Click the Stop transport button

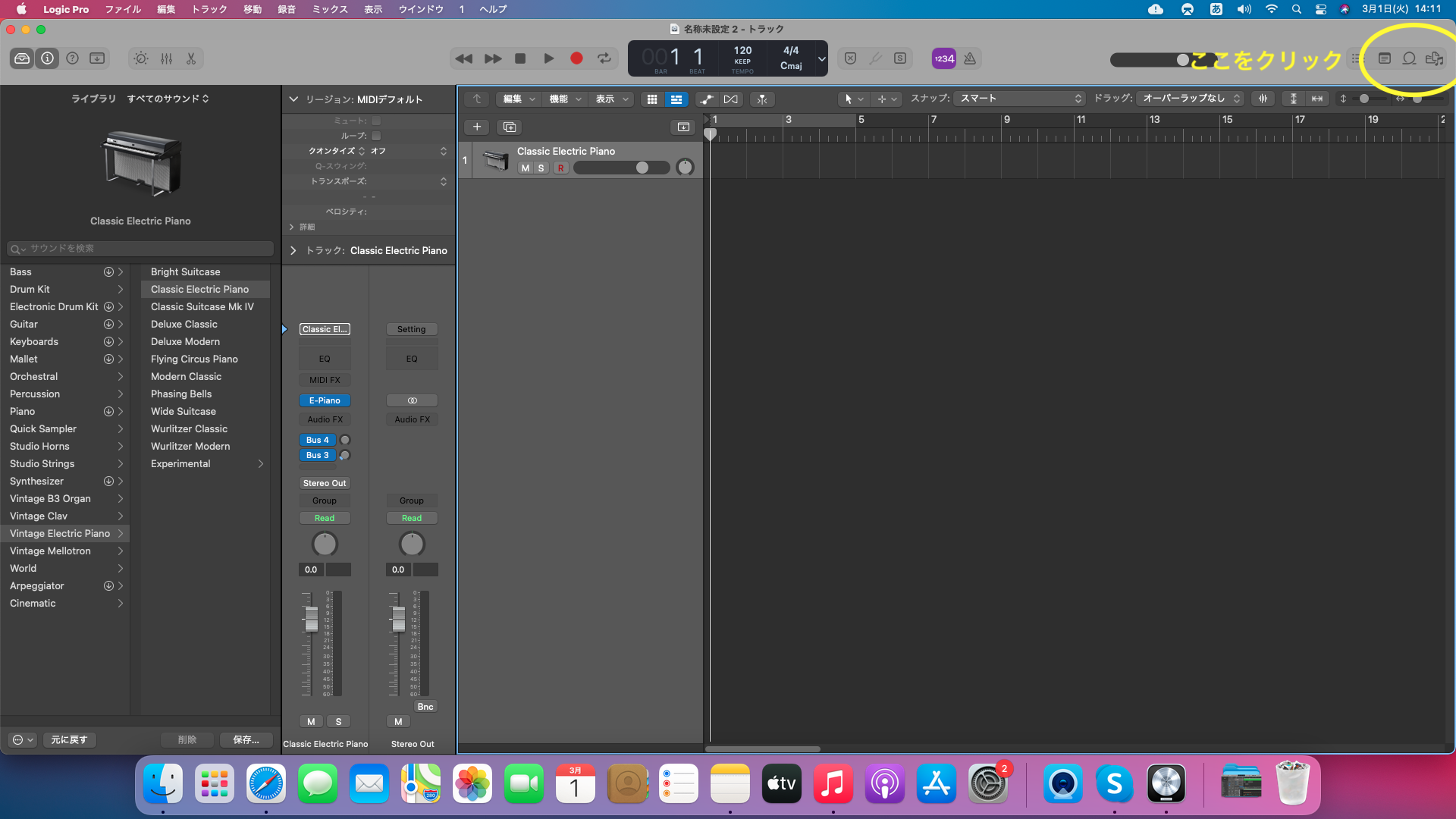coord(520,58)
